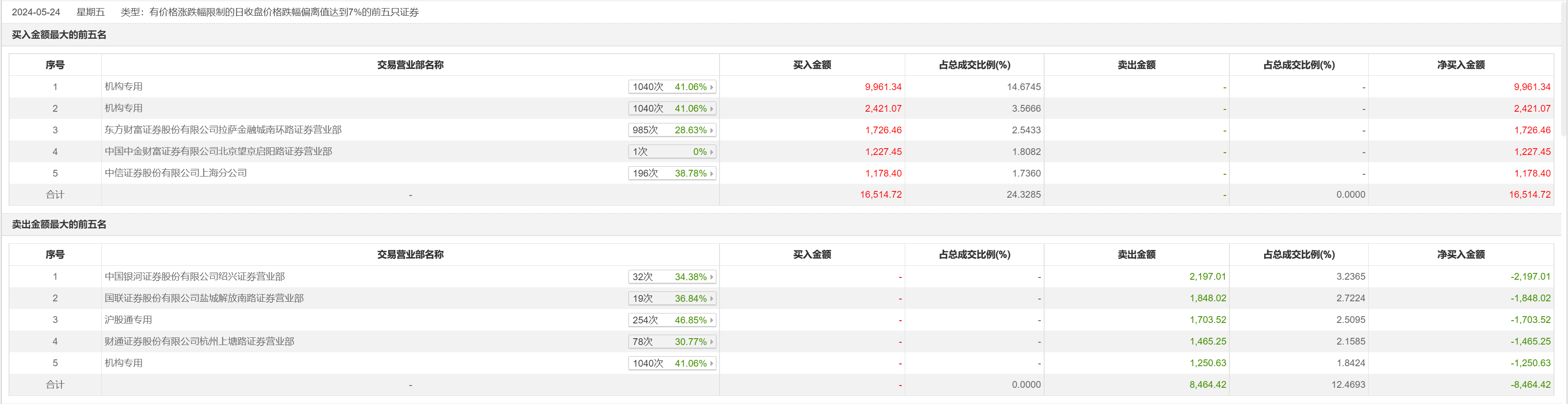Click 中国银河证券绍兴证券营业部 link
Screen dimensions: 1568x404
pyautogui.click(x=194, y=276)
